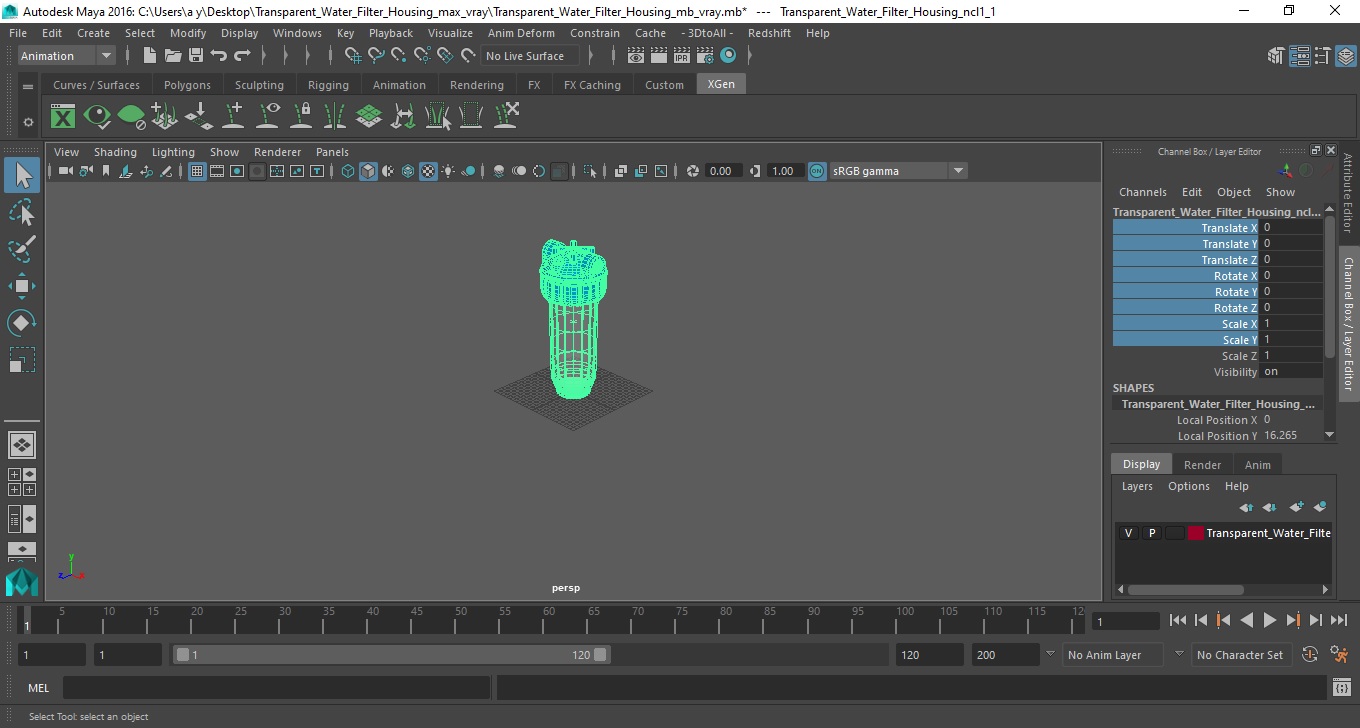Open animation preferences running figure icon

[1340, 655]
